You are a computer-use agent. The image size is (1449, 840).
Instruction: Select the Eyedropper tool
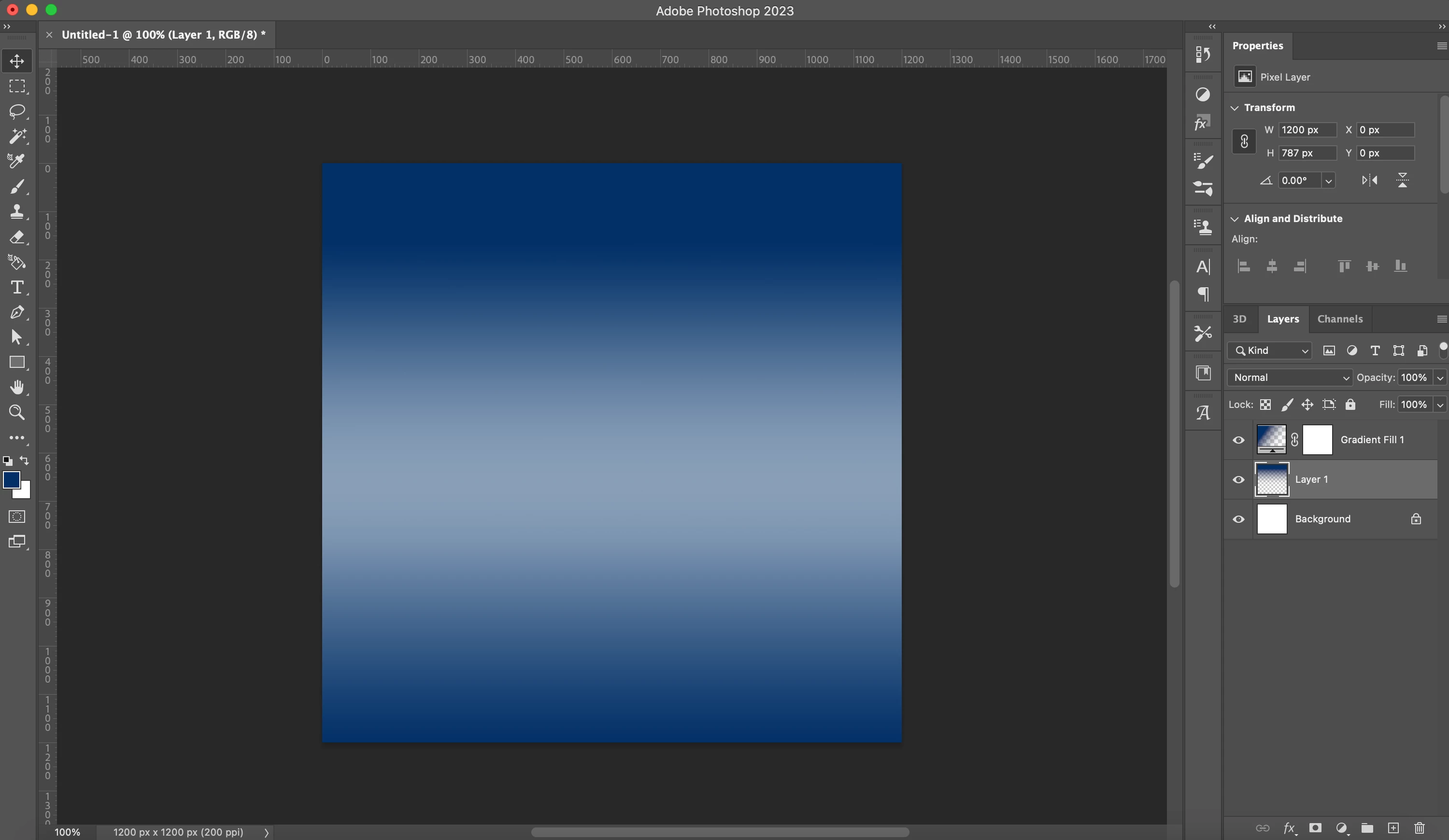17,161
